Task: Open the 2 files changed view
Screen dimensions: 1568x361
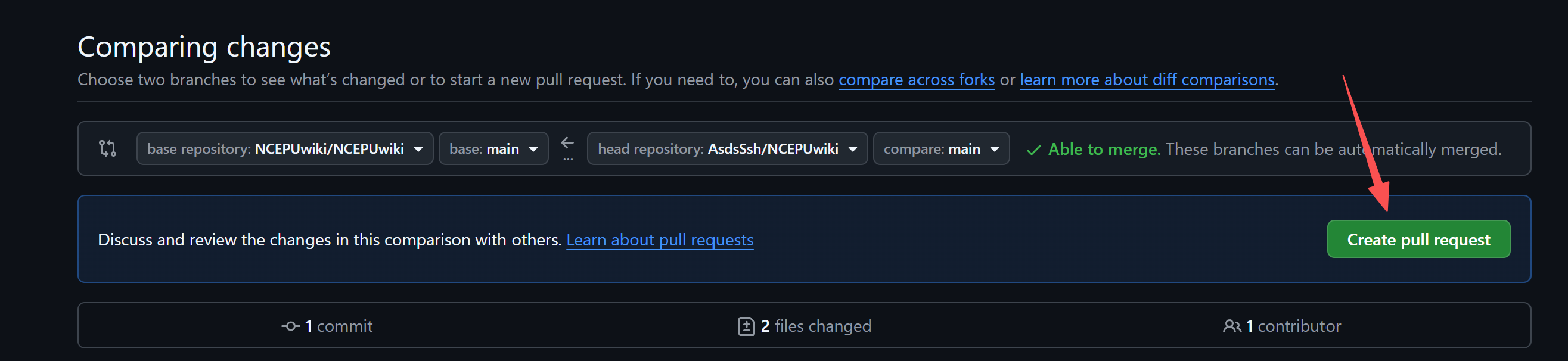Action: [x=816, y=326]
